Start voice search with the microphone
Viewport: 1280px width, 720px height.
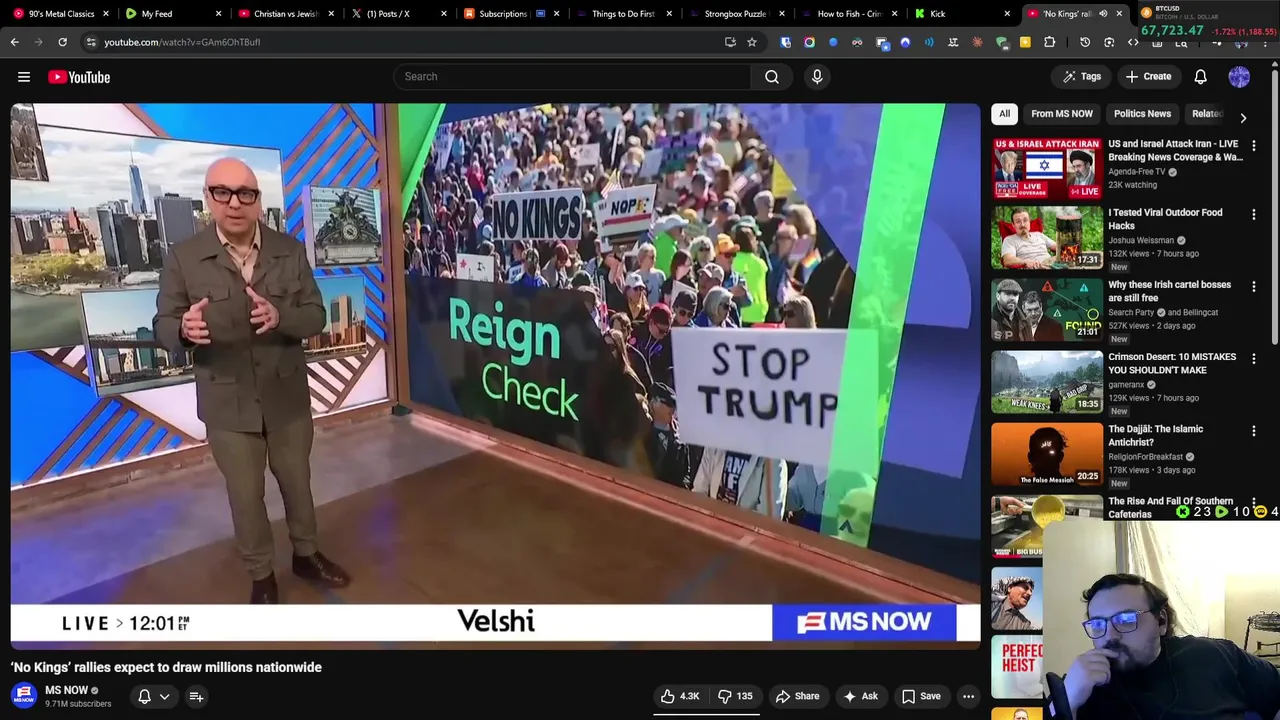click(817, 76)
